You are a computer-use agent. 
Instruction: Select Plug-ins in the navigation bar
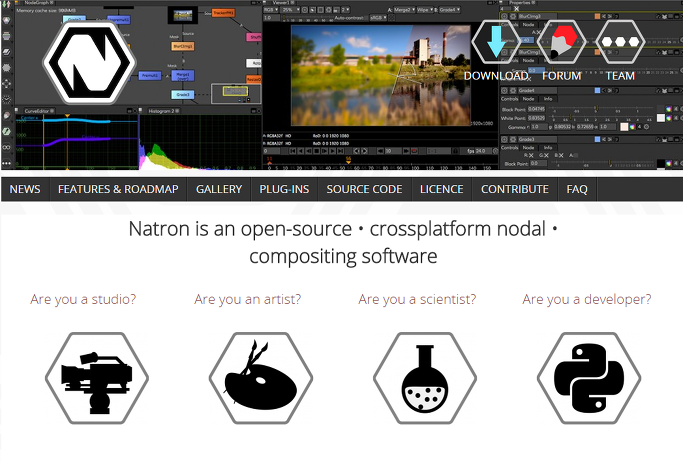click(x=284, y=189)
